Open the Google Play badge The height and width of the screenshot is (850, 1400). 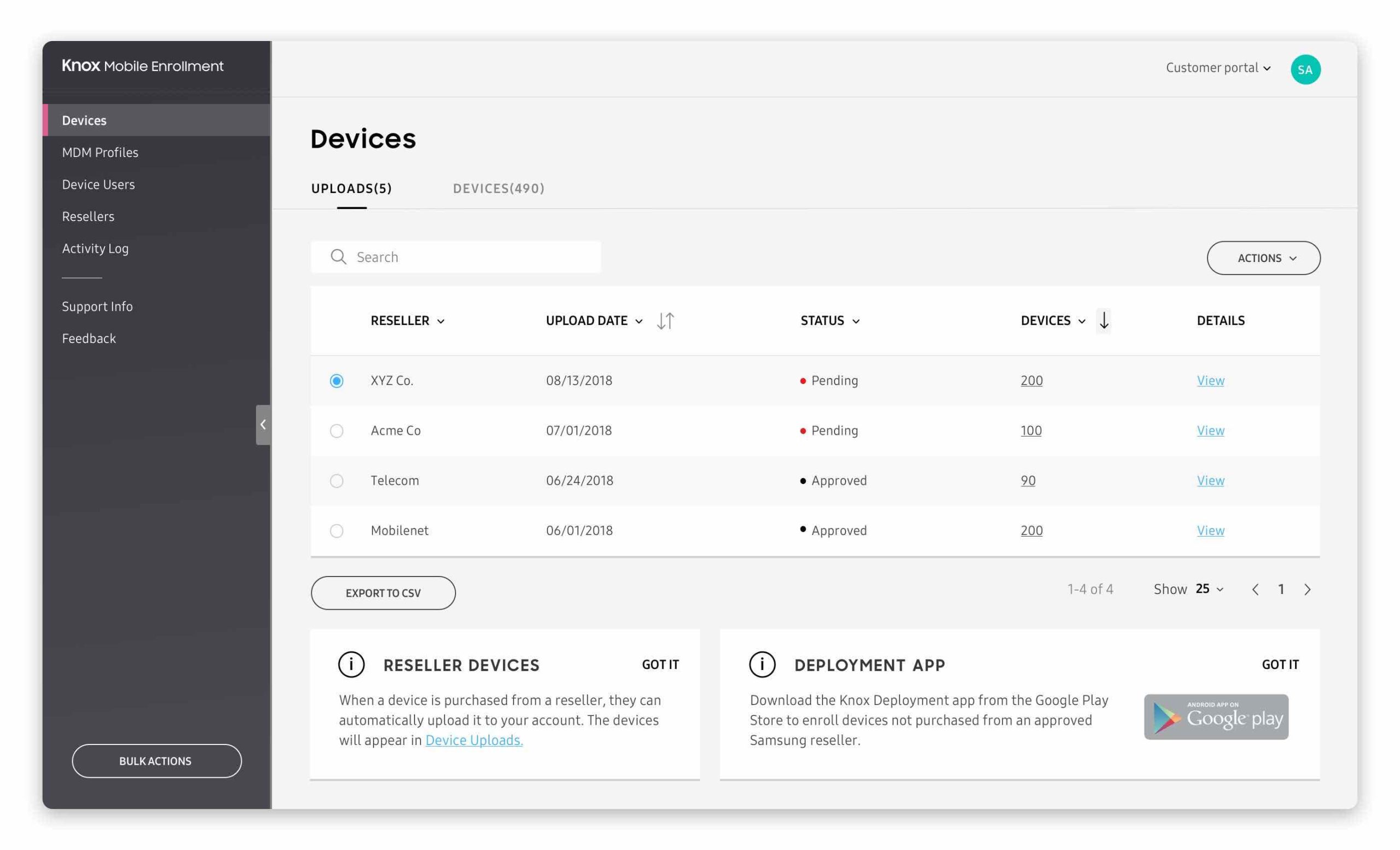1216,717
